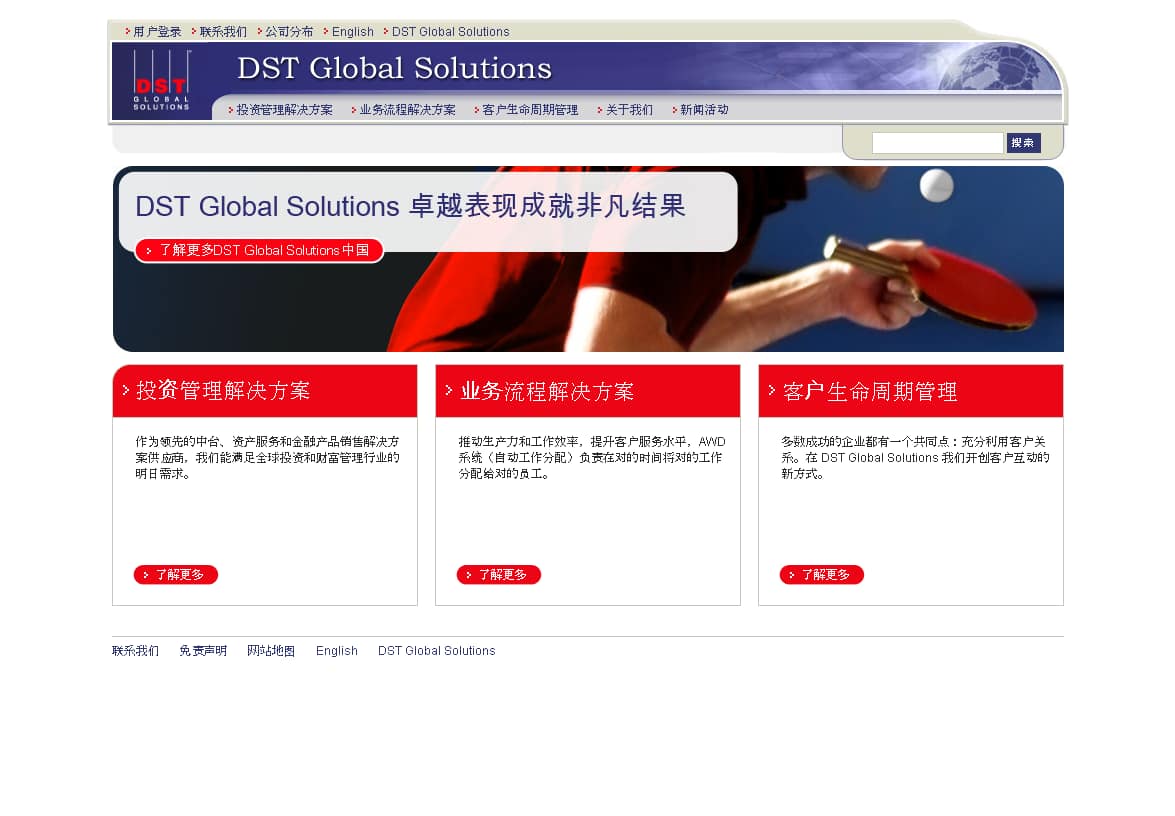The width and height of the screenshot is (1175, 816).
Task: Open 业务流程解决方案 navigation menu item
Action: pos(407,110)
